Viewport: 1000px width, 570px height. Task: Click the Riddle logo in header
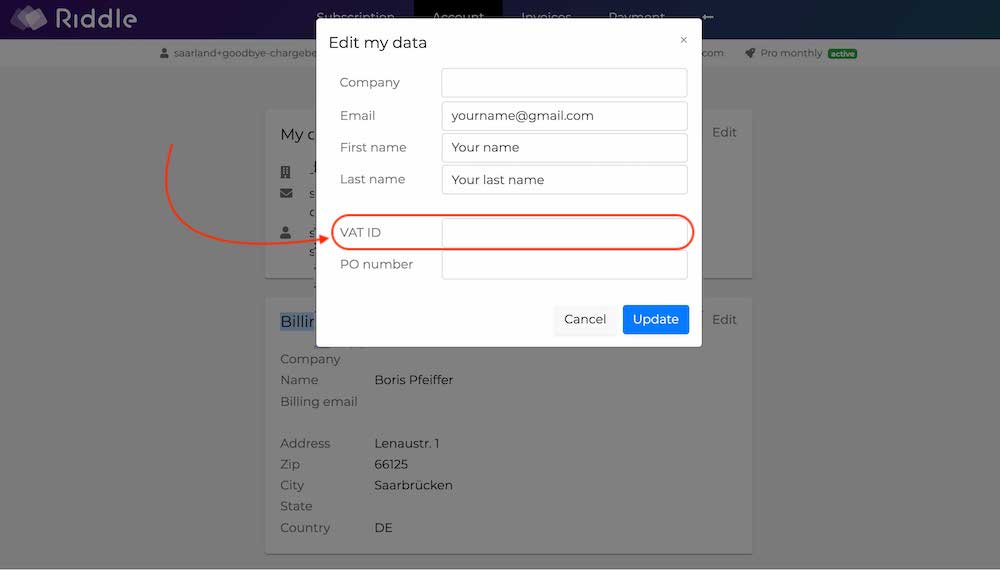coord(73,18)
